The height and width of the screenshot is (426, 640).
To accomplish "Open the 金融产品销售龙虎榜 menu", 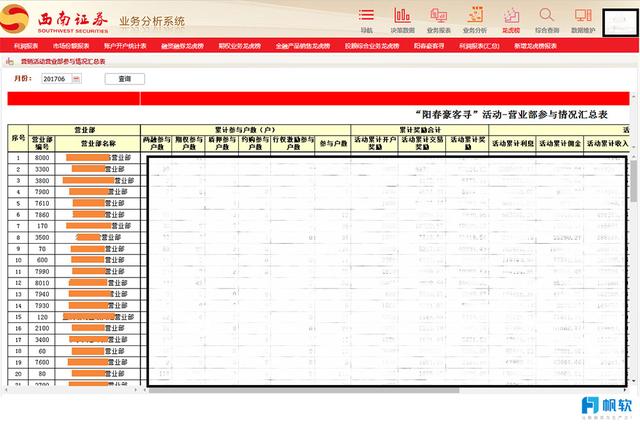I will 302,46.
